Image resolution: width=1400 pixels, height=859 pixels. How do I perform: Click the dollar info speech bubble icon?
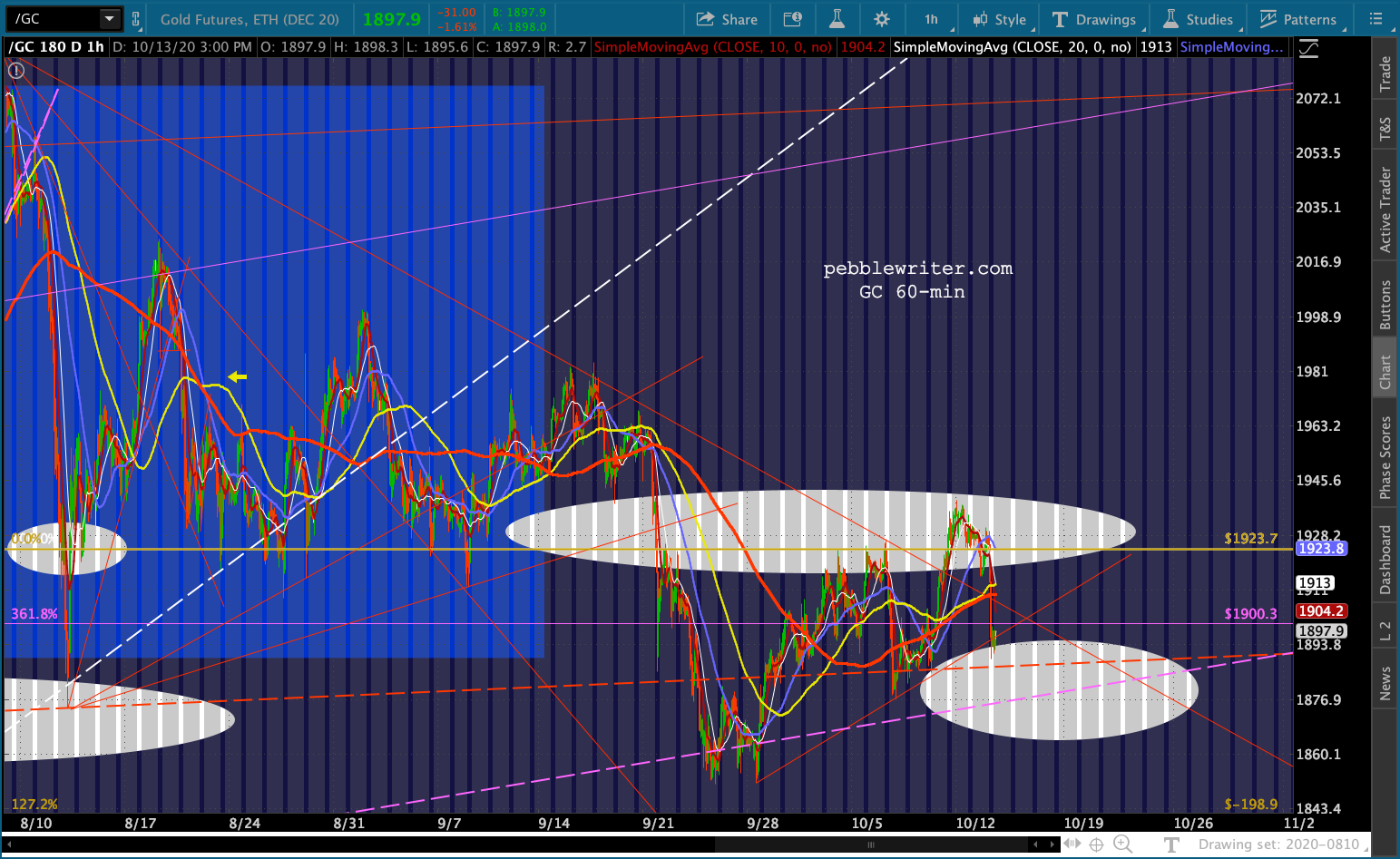(792, 19)
